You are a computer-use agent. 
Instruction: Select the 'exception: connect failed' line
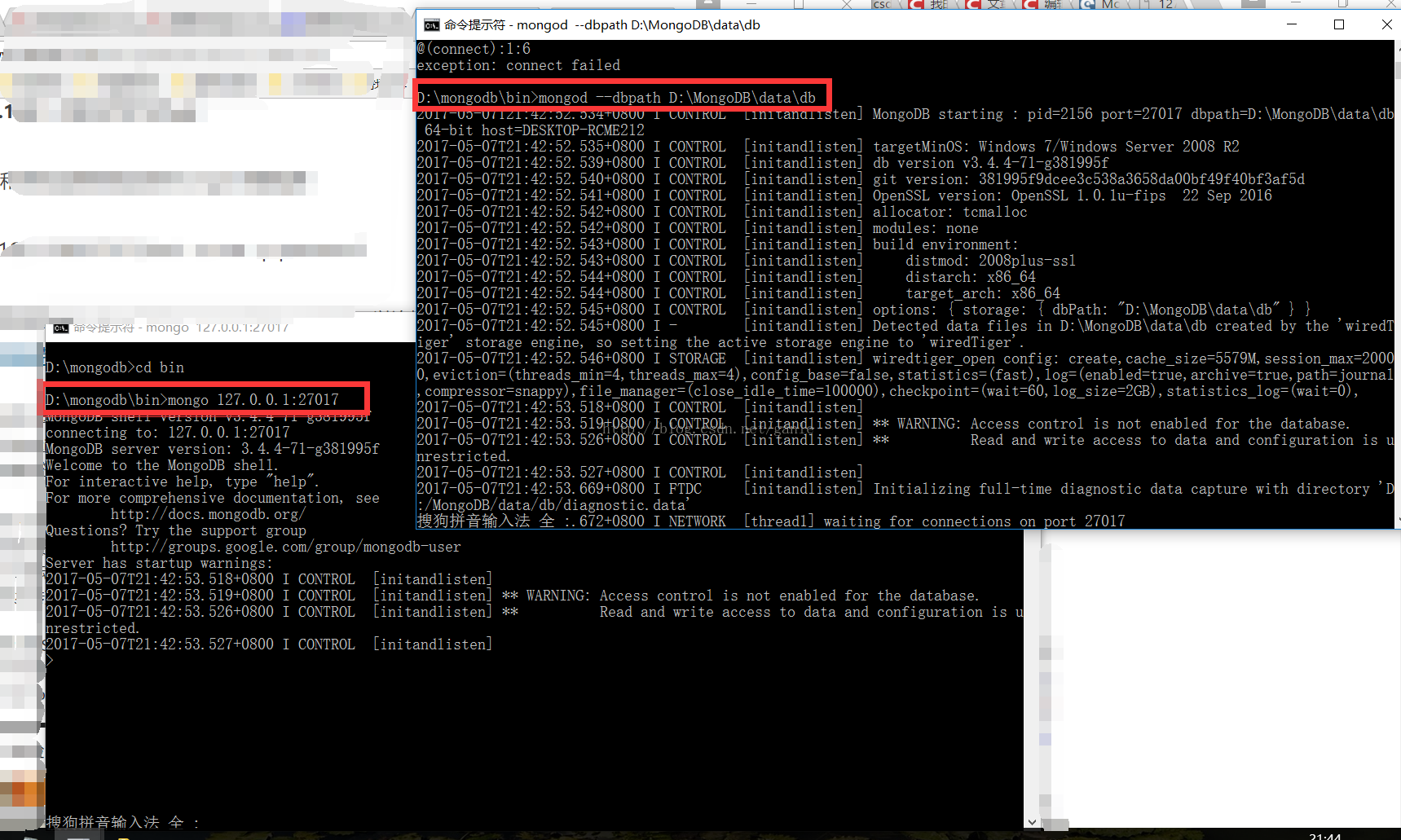click(x=518, y=65)
